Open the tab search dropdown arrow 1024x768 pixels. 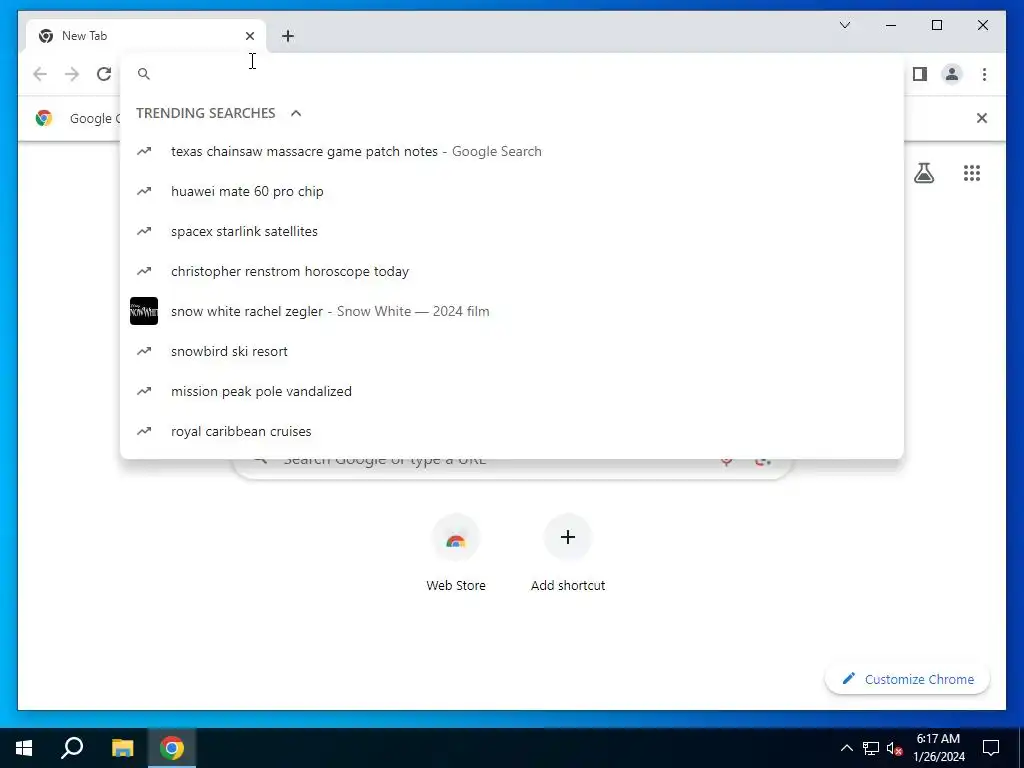(844, 25)
